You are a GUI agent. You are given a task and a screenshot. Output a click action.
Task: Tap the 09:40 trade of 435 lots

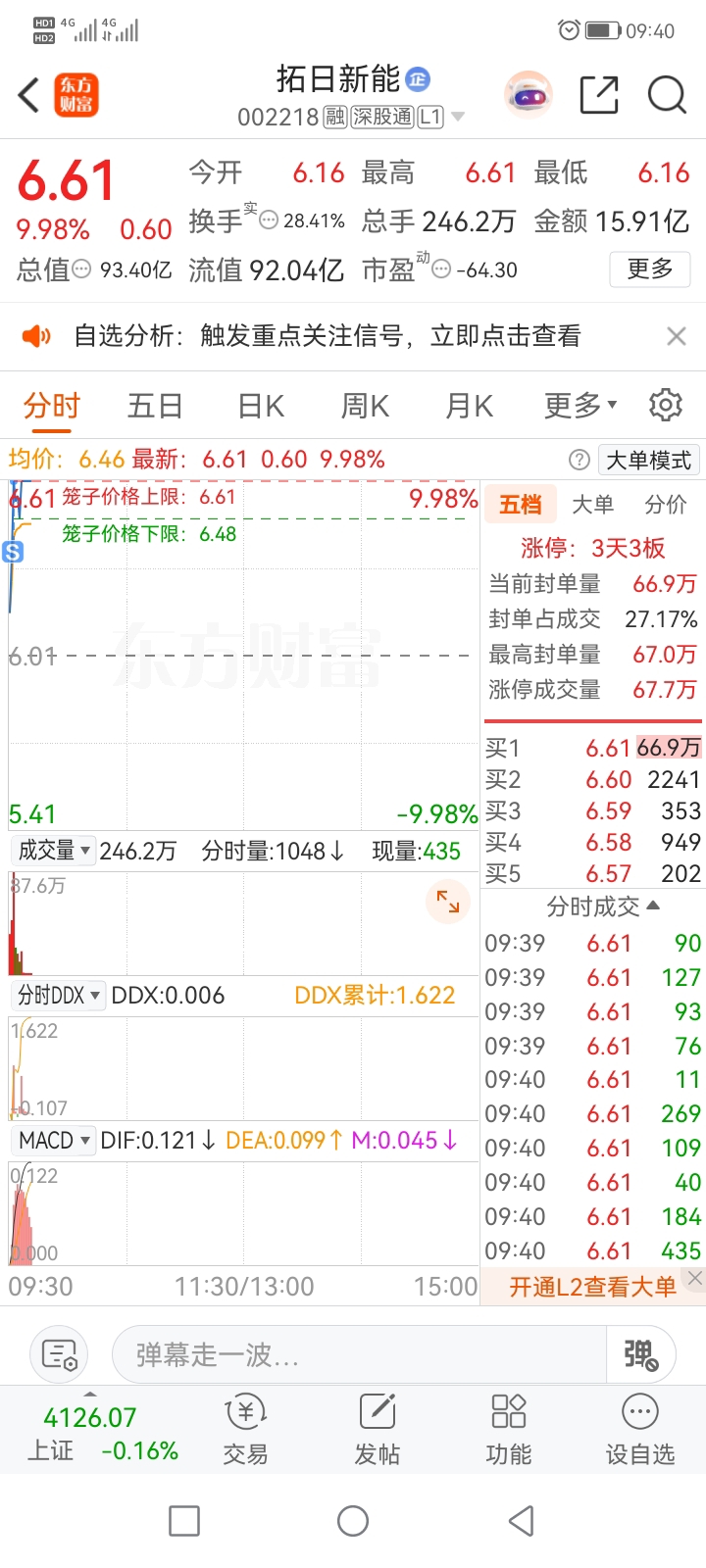click(593, 1250)
